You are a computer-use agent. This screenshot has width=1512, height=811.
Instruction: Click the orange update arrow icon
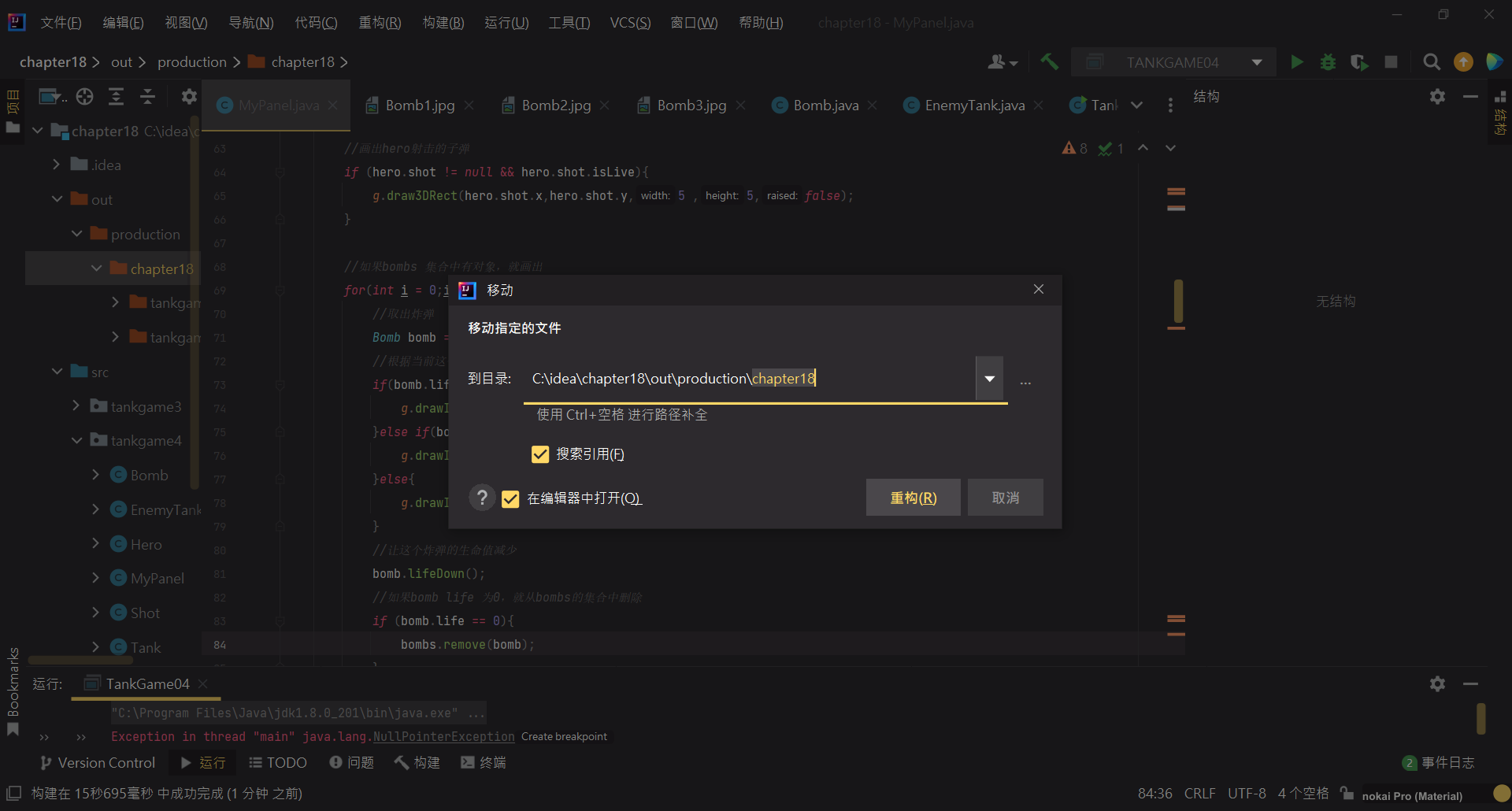point(1463,61)
